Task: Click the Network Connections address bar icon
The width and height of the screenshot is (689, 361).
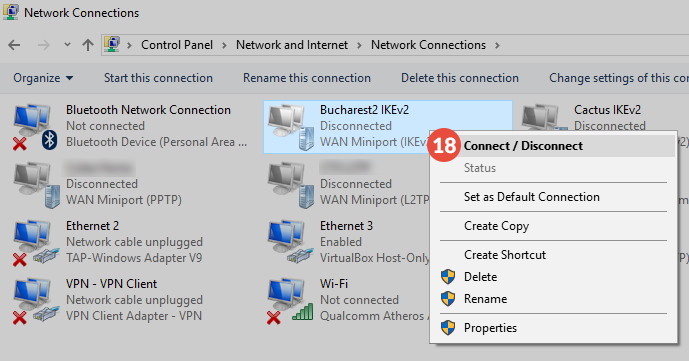Action: tap(112, 44)
